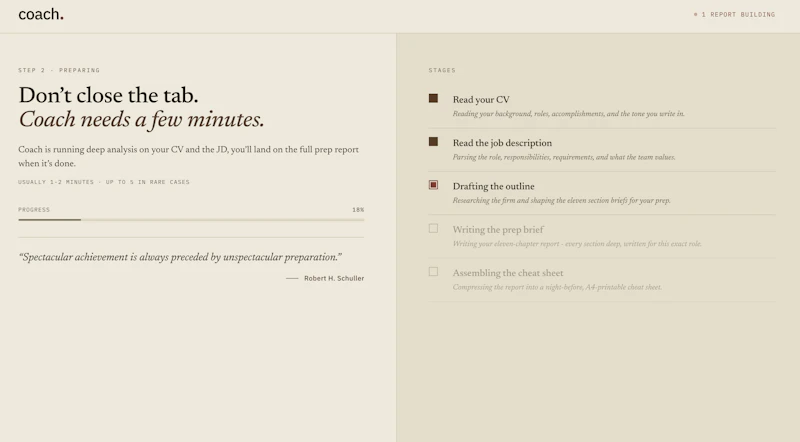Click the progress bar under Progress
Image resolution: width=800 pixels, height=442 pixels.
(x=191, y=220)
